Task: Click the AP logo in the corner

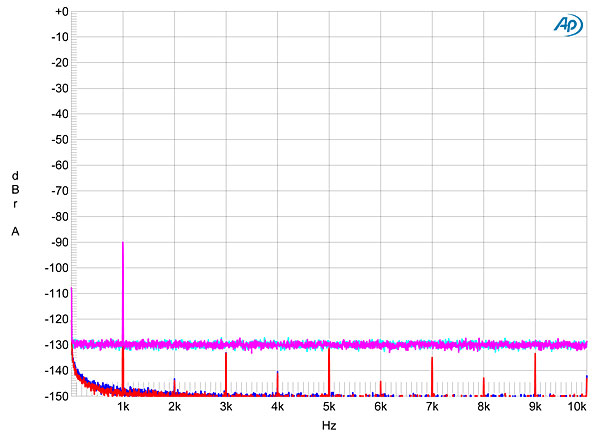Action: click(568, 25)
